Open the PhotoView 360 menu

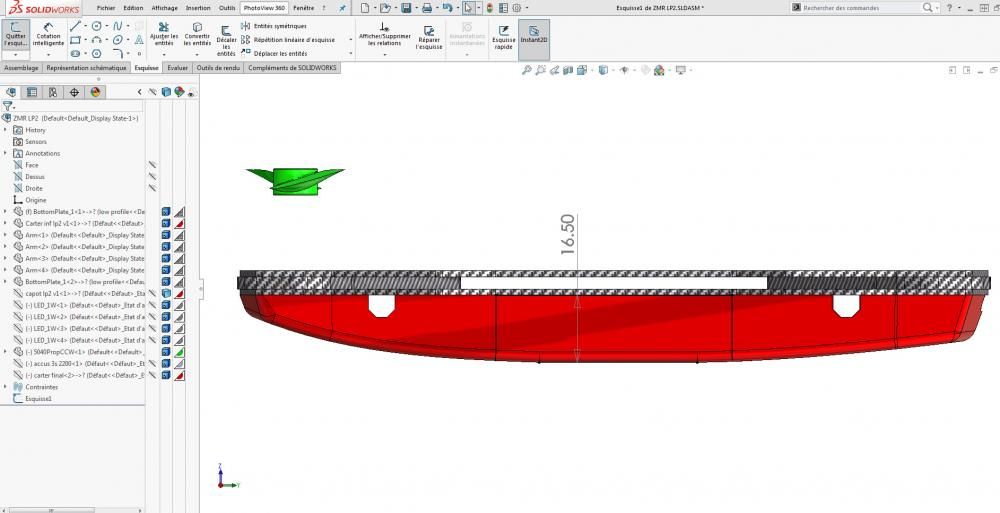coord(264,8)
